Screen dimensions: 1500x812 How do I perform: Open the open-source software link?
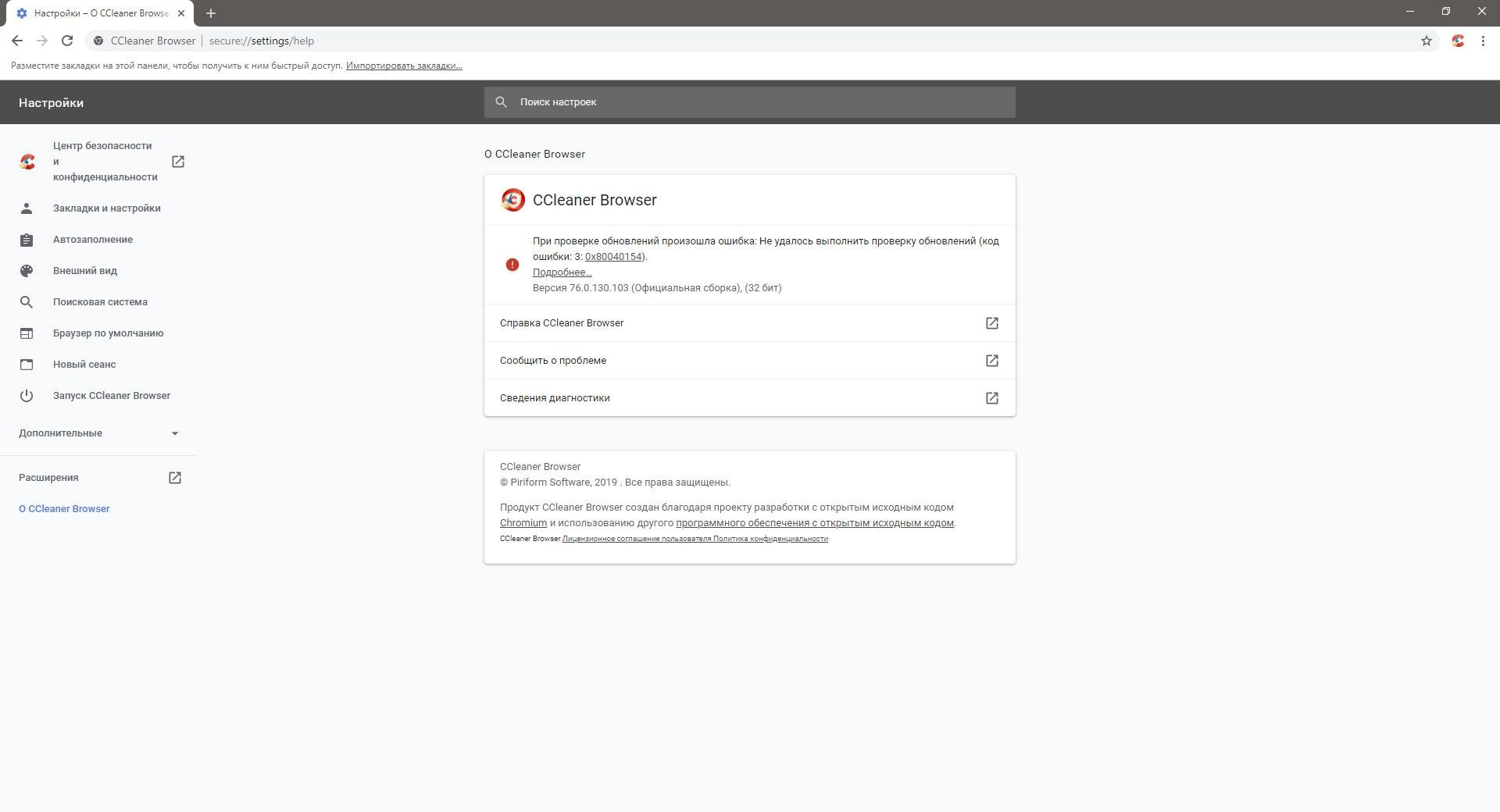click(815, 523)
